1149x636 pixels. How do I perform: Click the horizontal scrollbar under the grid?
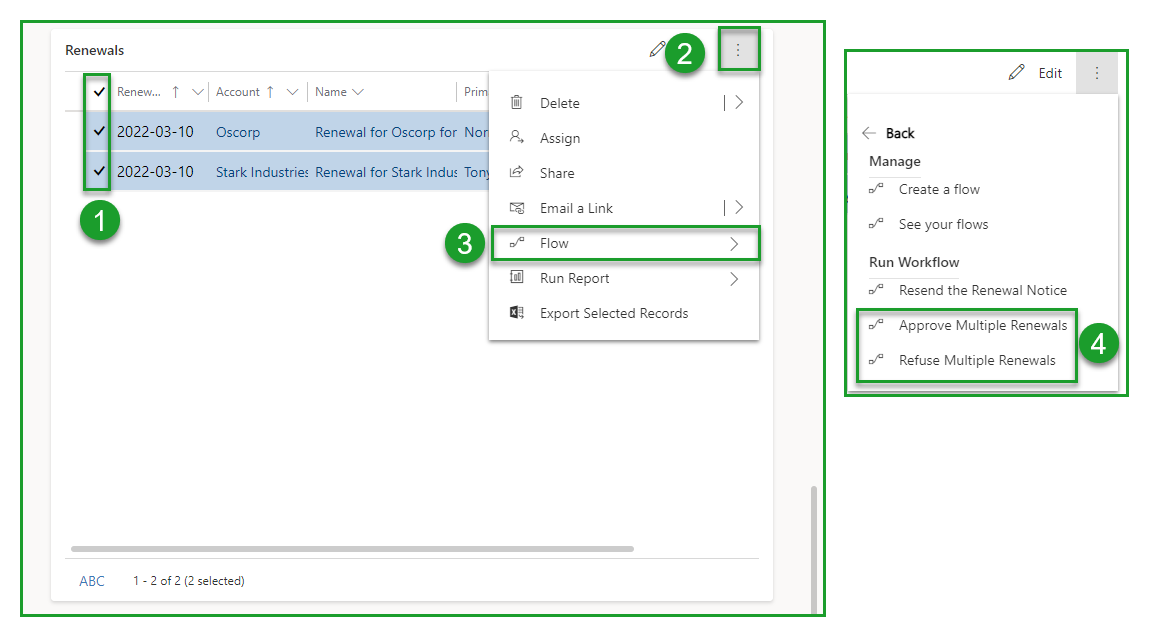[352, 548]
